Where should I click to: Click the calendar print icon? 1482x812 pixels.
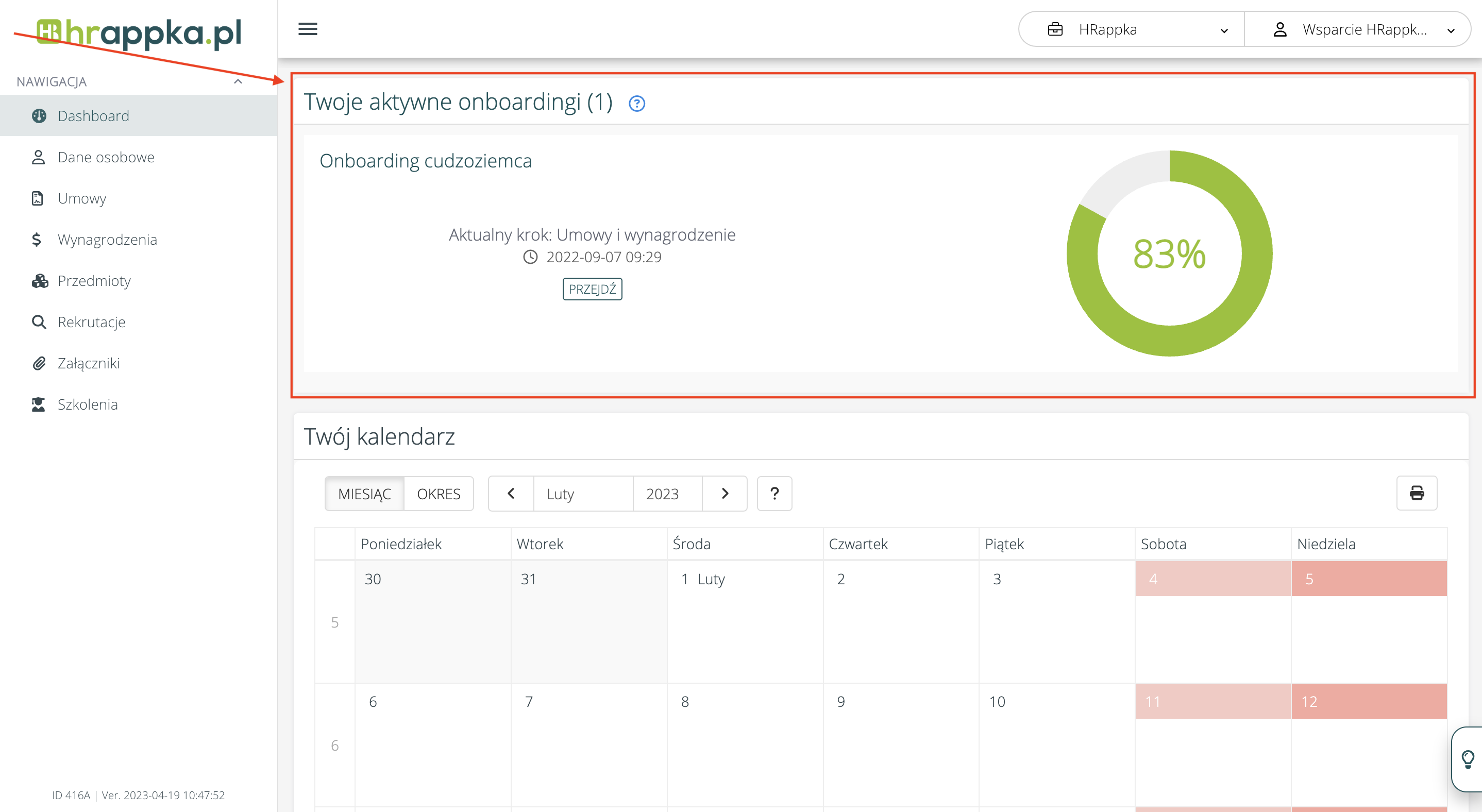pos(1417,493)
